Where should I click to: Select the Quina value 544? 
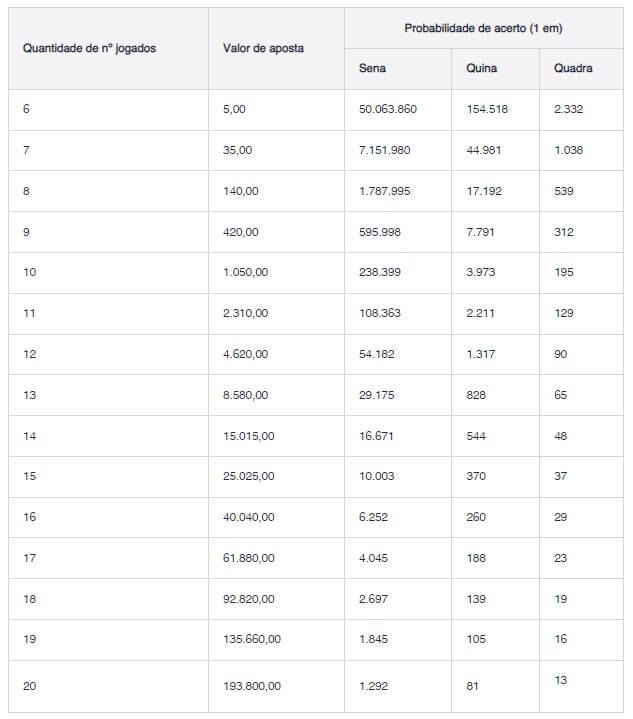(x=476, y=436)
